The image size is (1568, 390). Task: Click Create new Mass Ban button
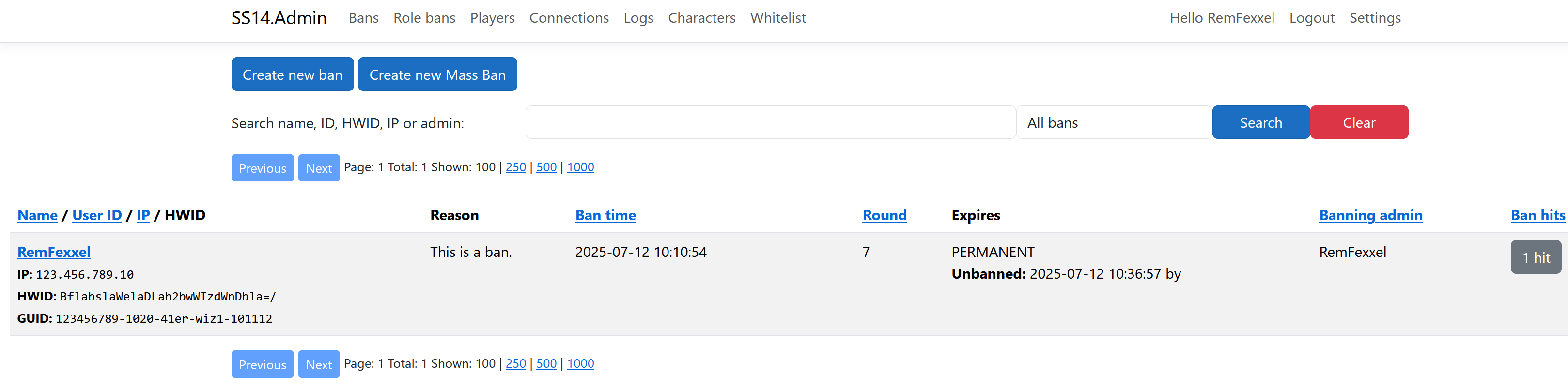click(437, 74)
